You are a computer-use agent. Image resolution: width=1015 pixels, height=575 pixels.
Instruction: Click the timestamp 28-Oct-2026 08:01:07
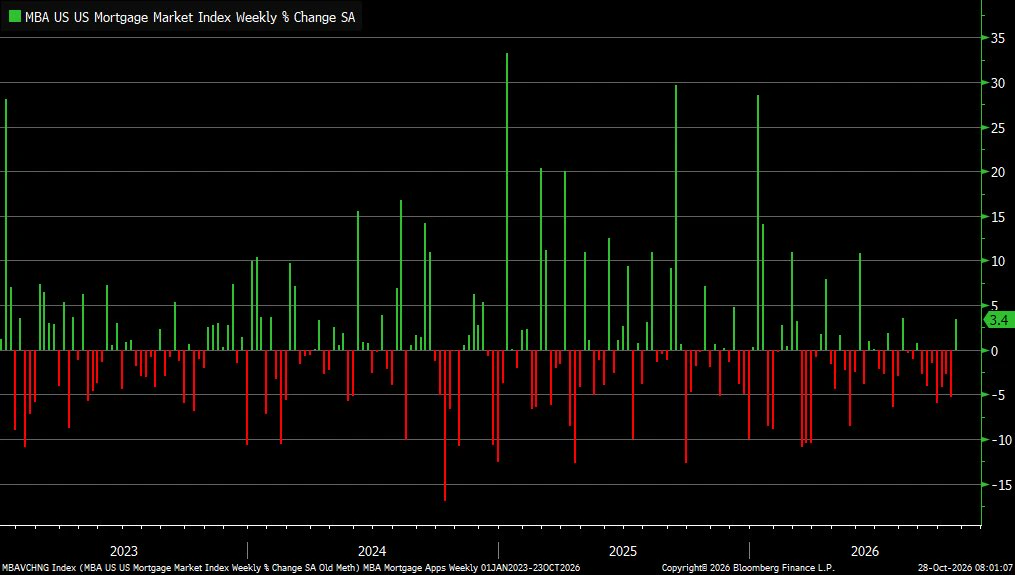click(x=965, y=568)
